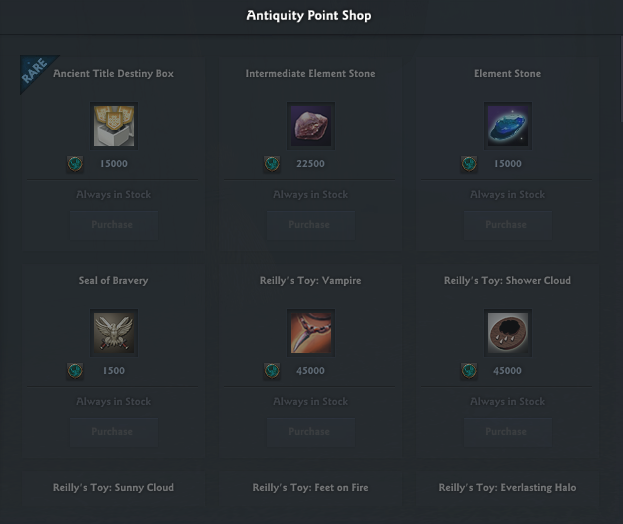Click antiquity point coin beside 1500 price

coord(75,371)
